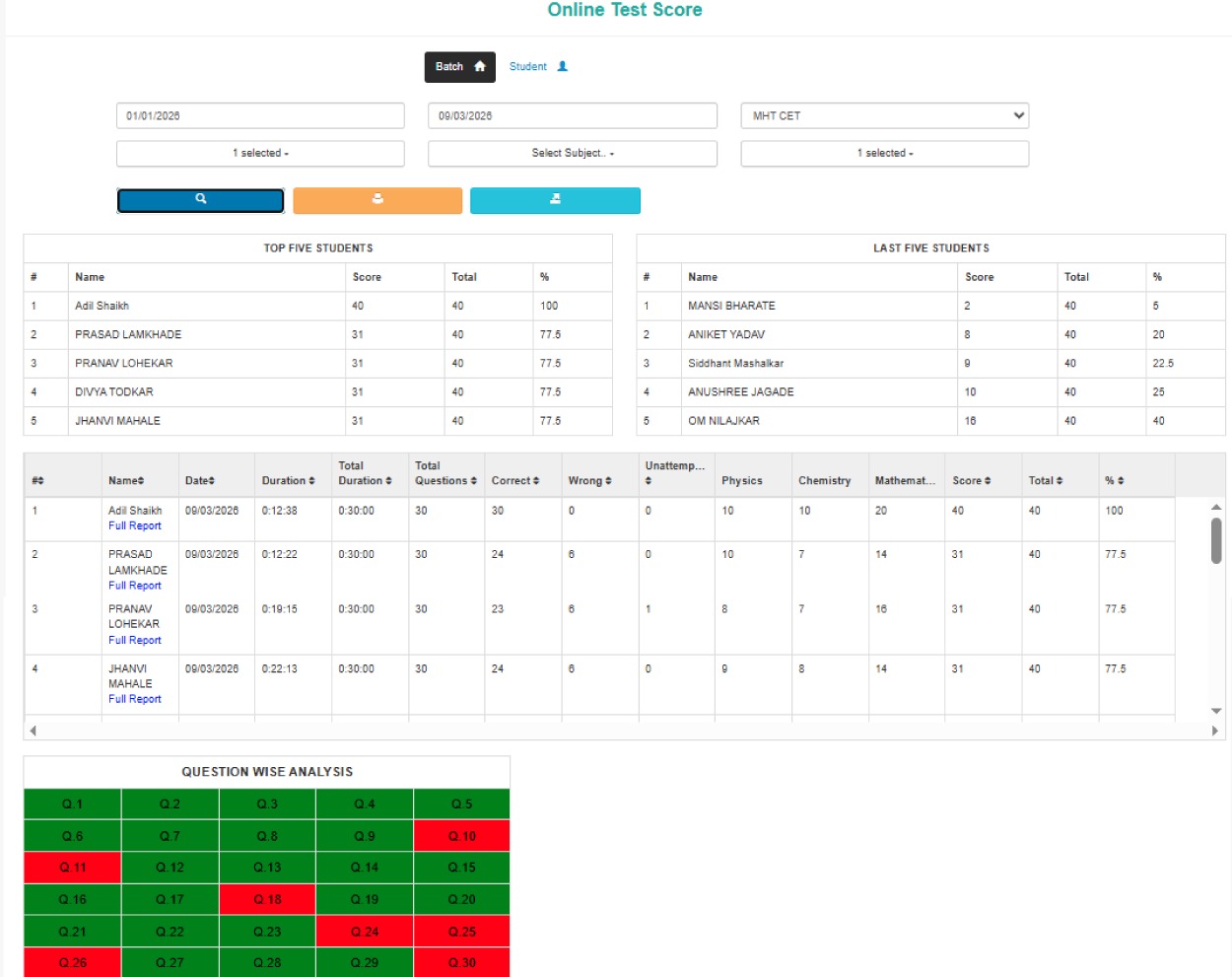
Task: Switch to the Student tab
Action: (537, 67)
